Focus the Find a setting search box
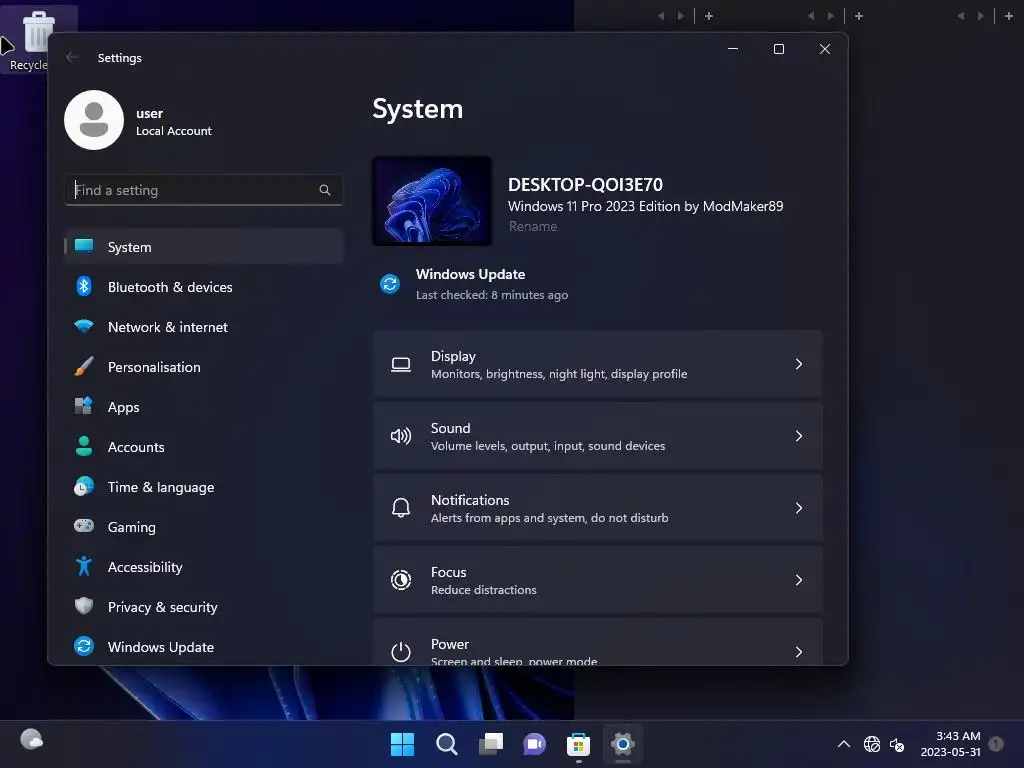The image size is (1024, 768). coord(204,190)
